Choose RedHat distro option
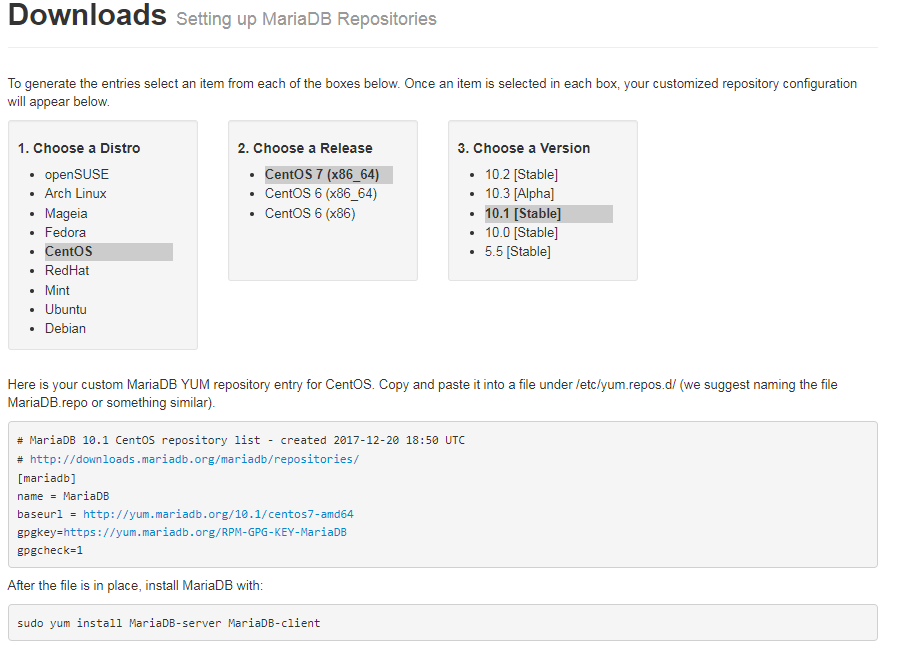901x645 pixels. (67, 270)
